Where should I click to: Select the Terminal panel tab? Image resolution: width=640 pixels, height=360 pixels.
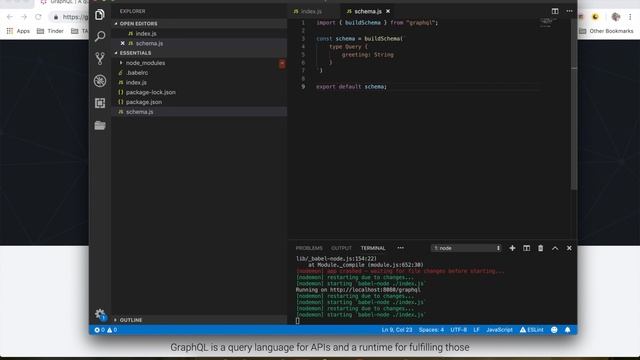[x=373, y=248]
